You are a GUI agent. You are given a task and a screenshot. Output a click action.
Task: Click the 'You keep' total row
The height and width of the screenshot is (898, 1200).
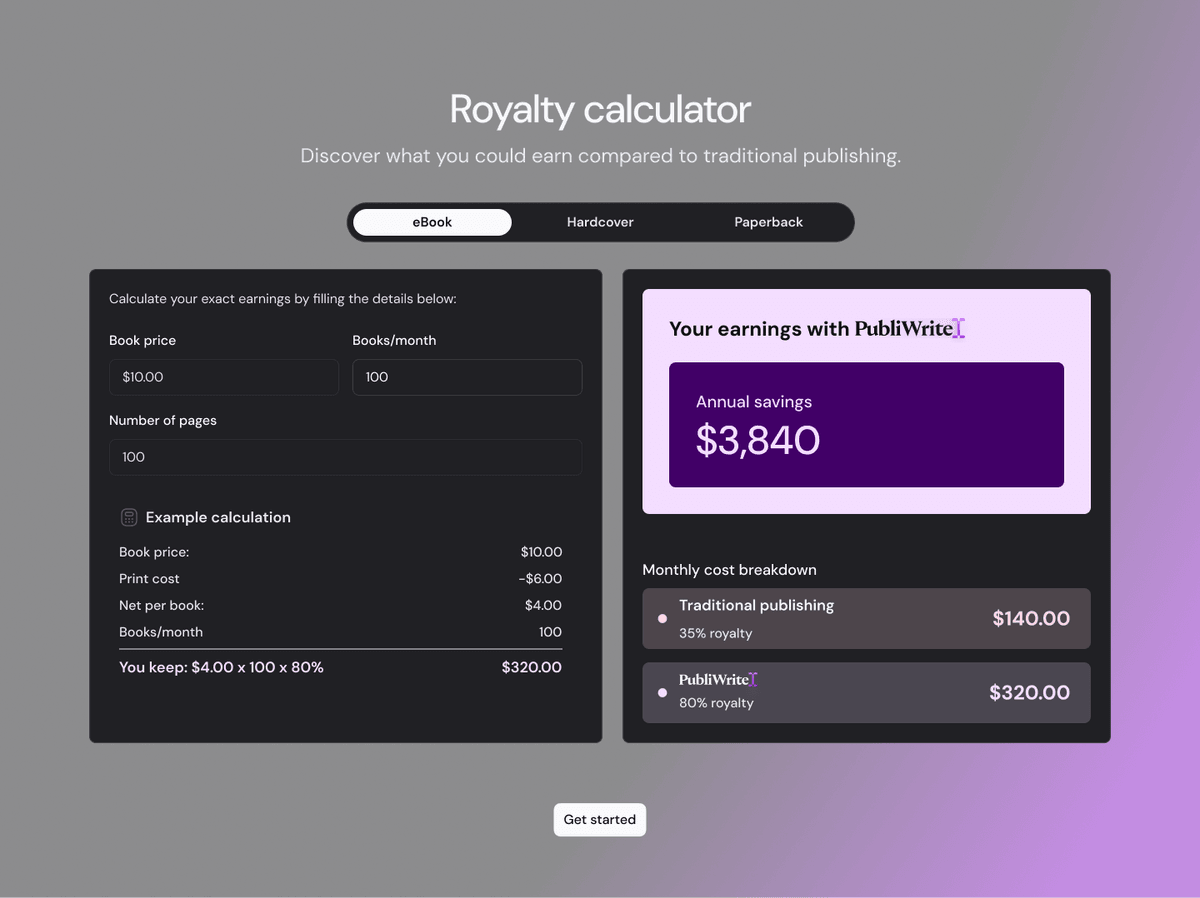tap(340, 667)
